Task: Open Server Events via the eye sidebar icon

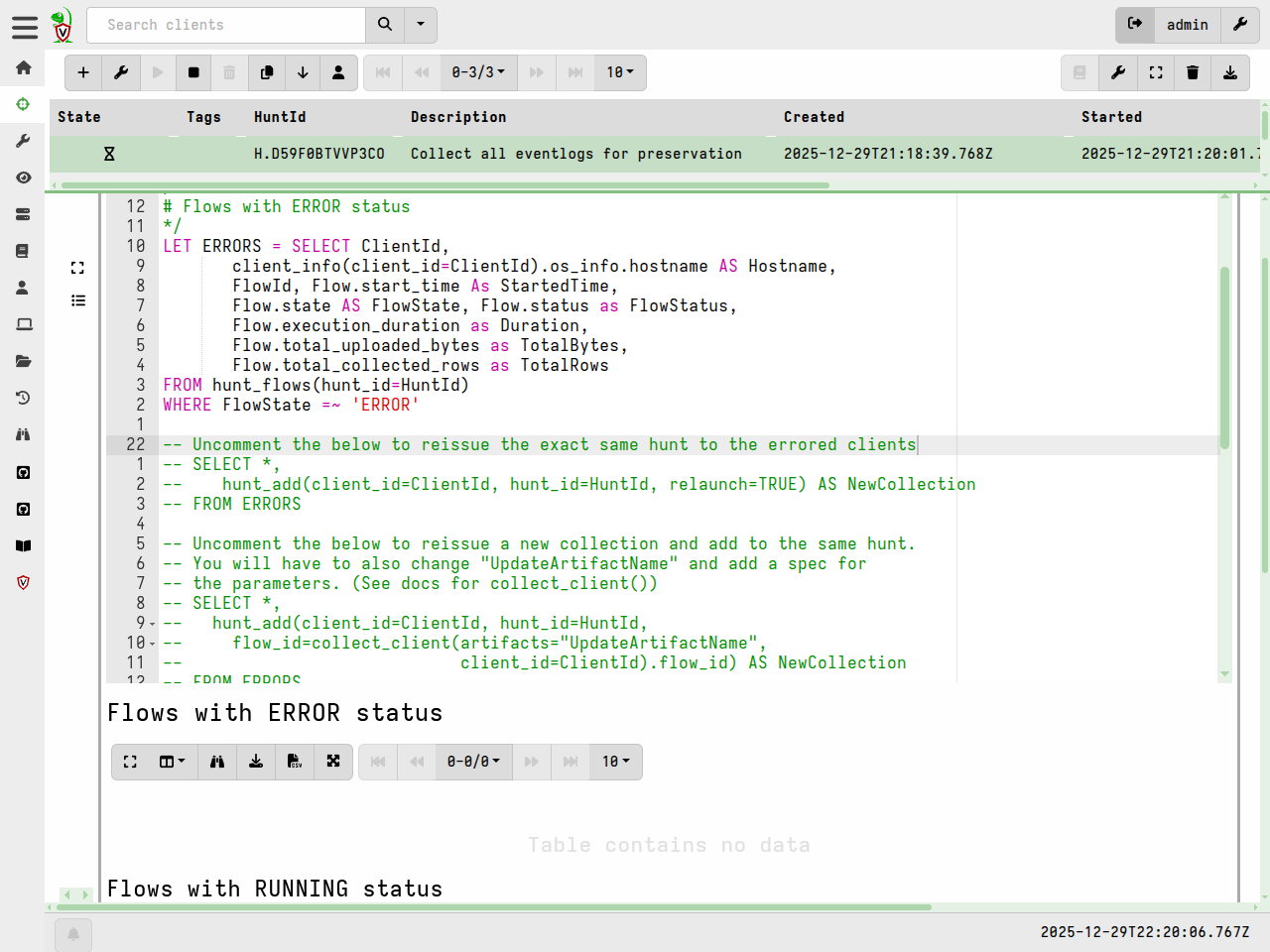Action: click(23, 178)
